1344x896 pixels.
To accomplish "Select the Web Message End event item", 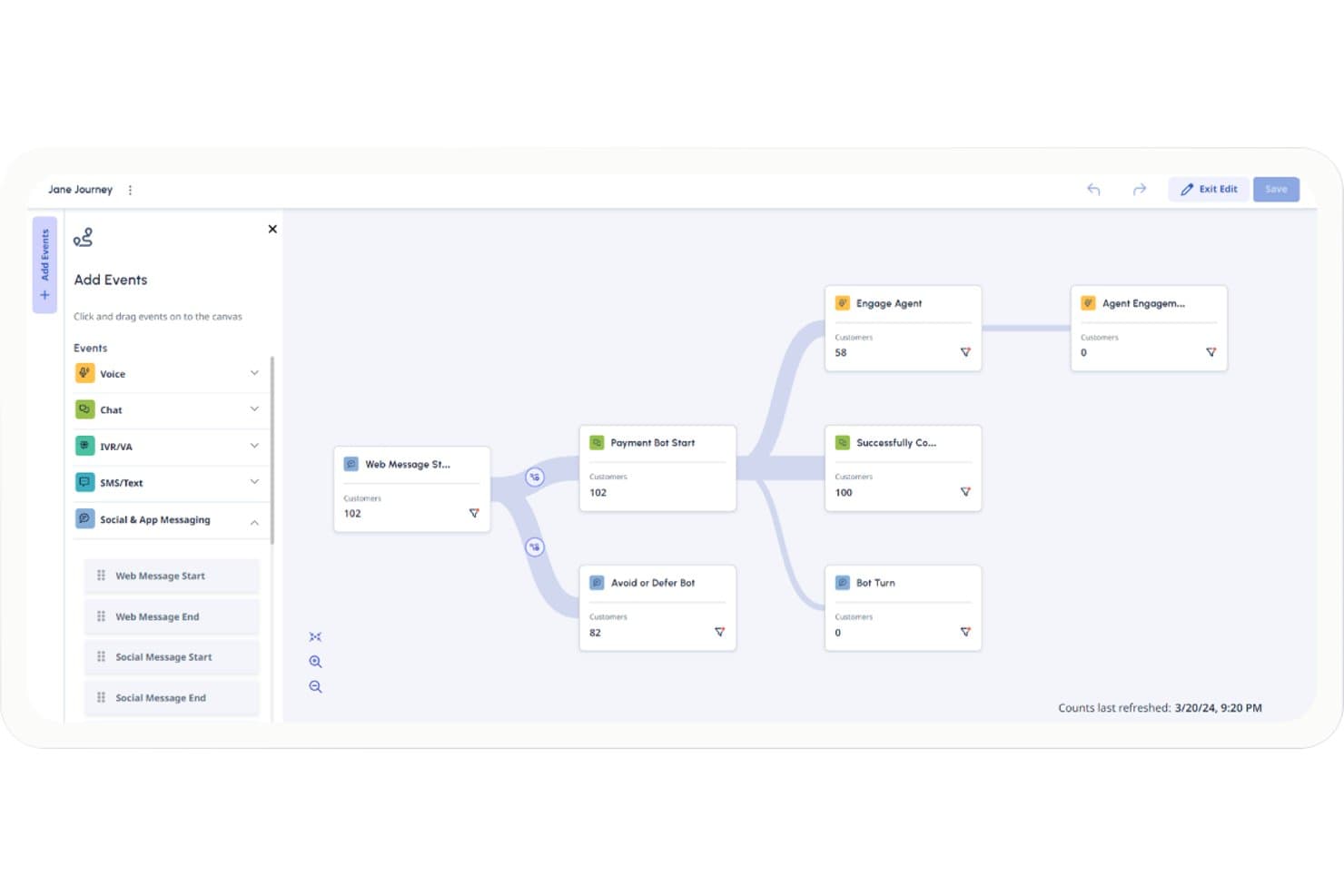I will [172, 616].
